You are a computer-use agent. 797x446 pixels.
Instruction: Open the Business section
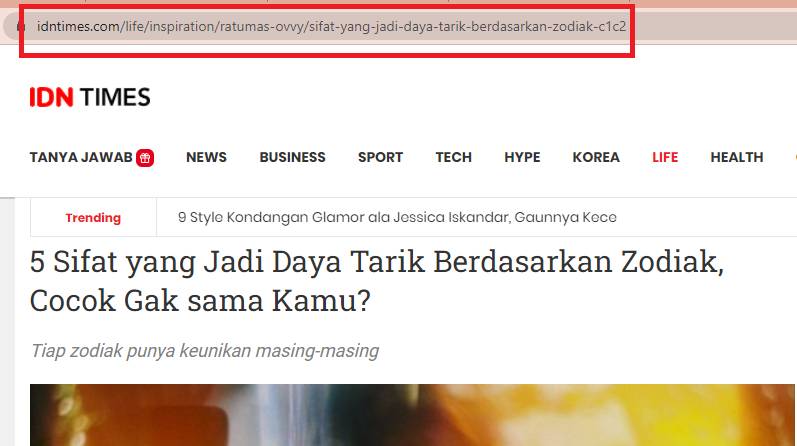[292, 157]
